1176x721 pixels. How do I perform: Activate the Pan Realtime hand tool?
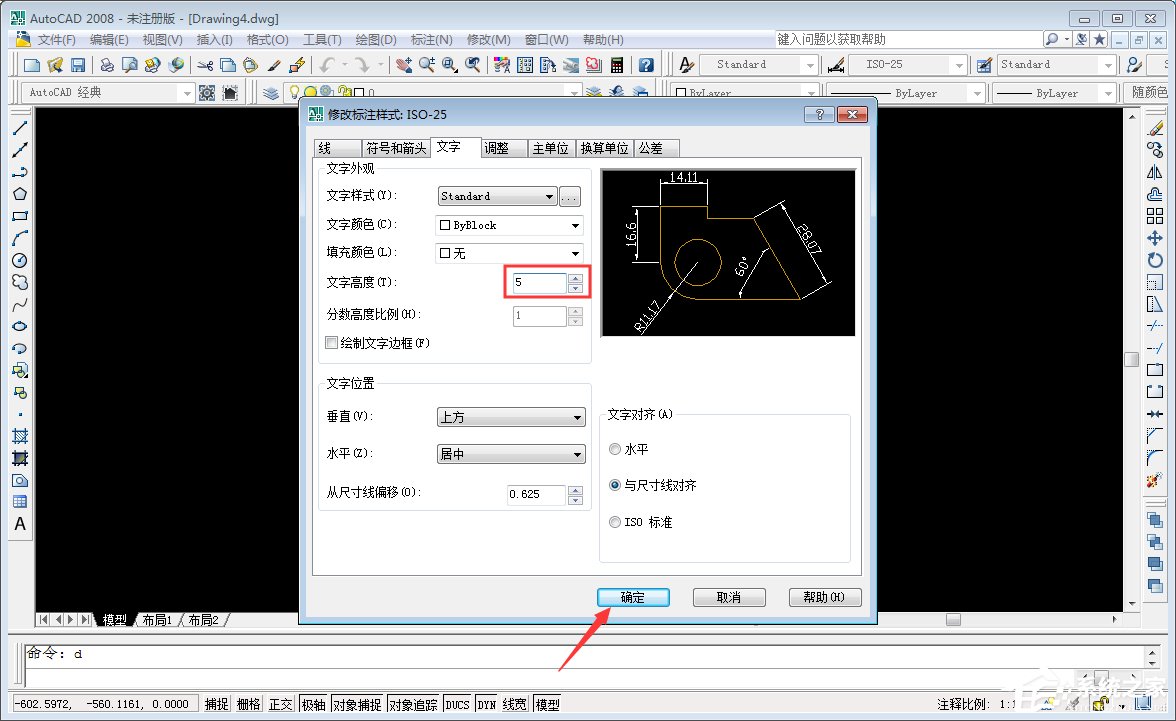tap(402, 63)
